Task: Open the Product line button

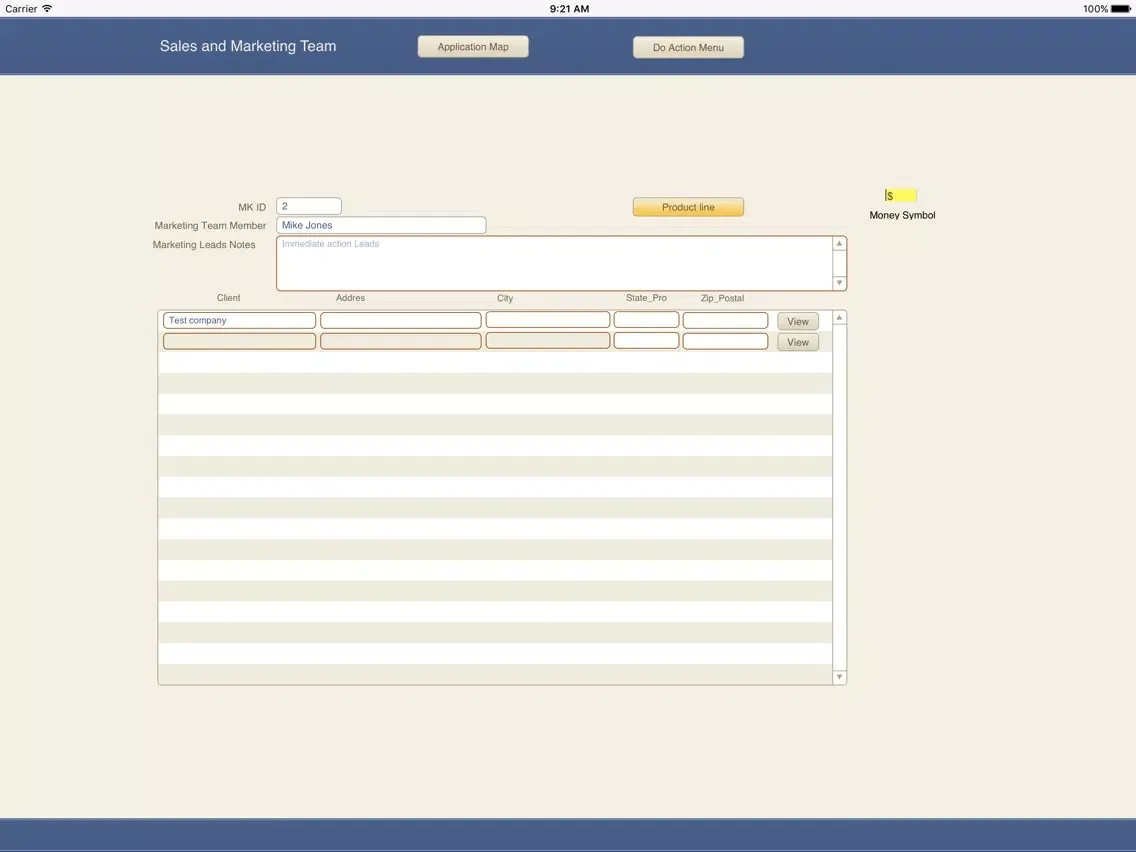Action: coord(688,207)
